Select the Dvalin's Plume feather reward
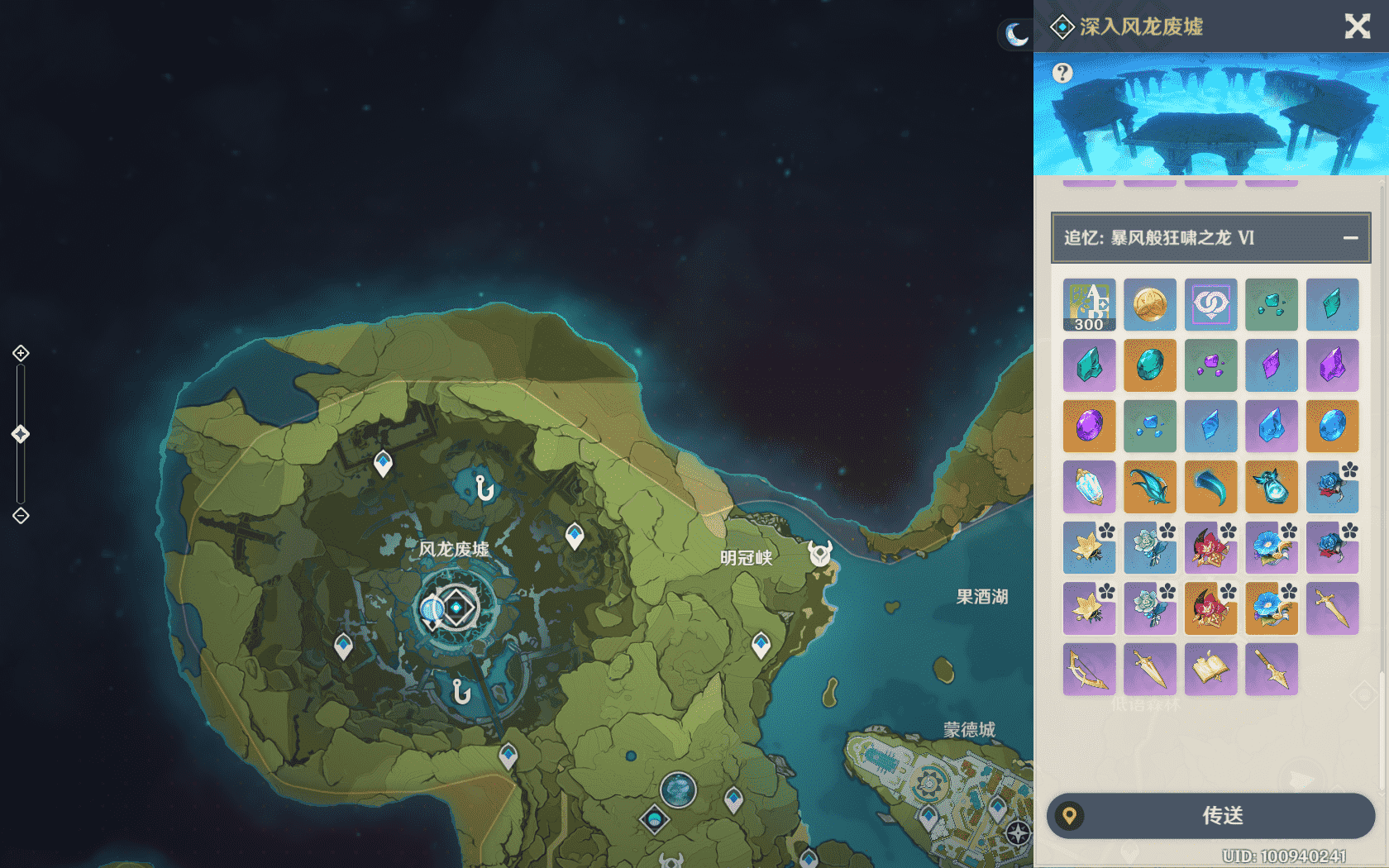Screen dimensions: 1389x868 (x=1150, y=487)
